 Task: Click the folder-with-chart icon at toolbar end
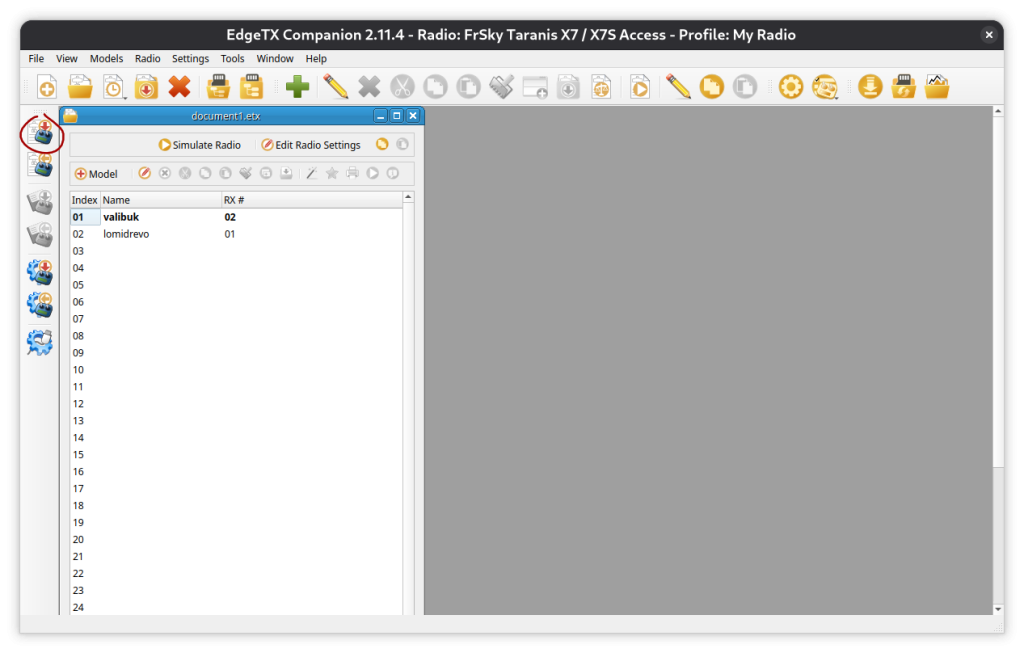coord(937,87)
